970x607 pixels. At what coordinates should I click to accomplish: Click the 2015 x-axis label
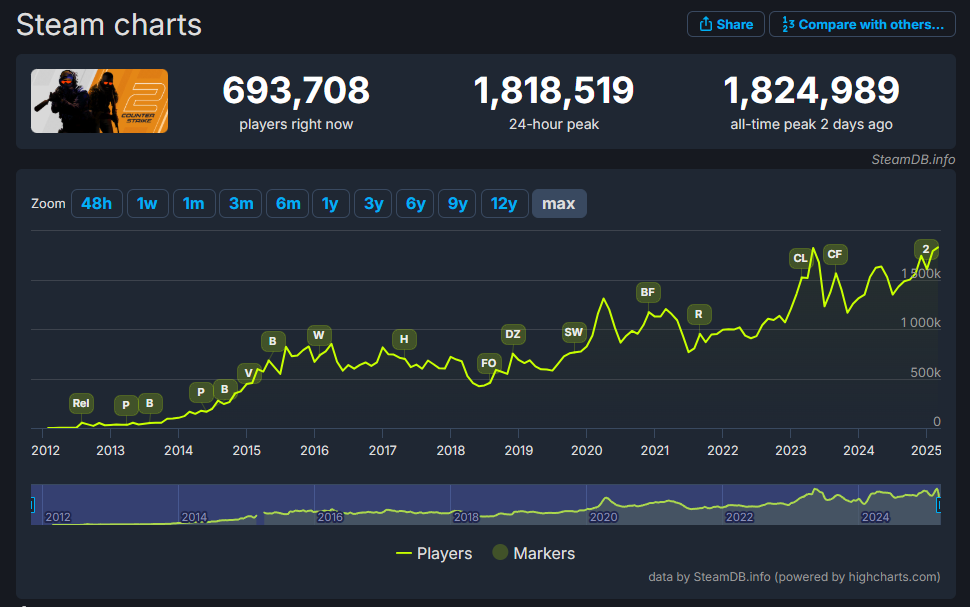(246, 450)
